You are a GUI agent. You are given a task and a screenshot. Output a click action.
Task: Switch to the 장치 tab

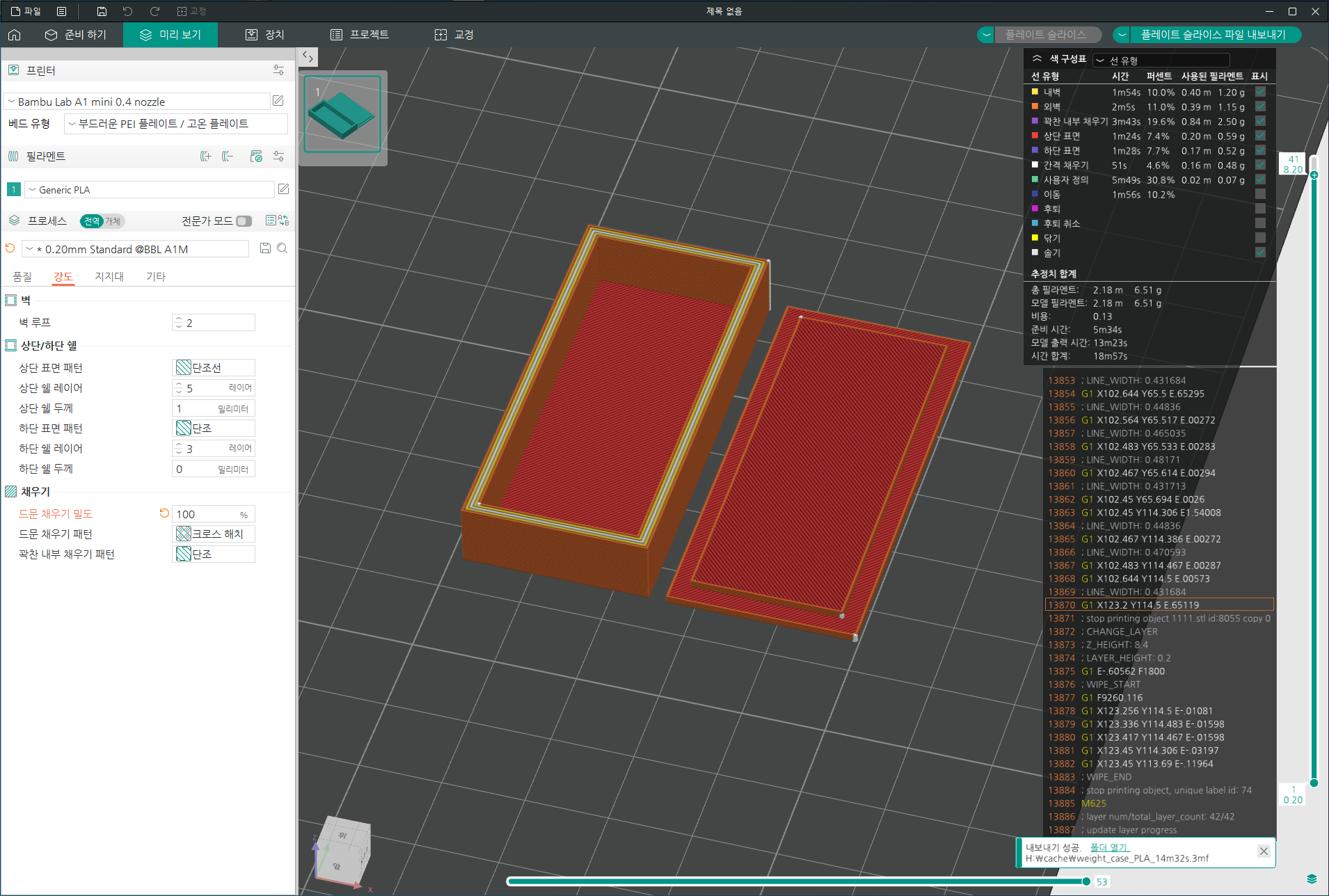tap(265, 35)
